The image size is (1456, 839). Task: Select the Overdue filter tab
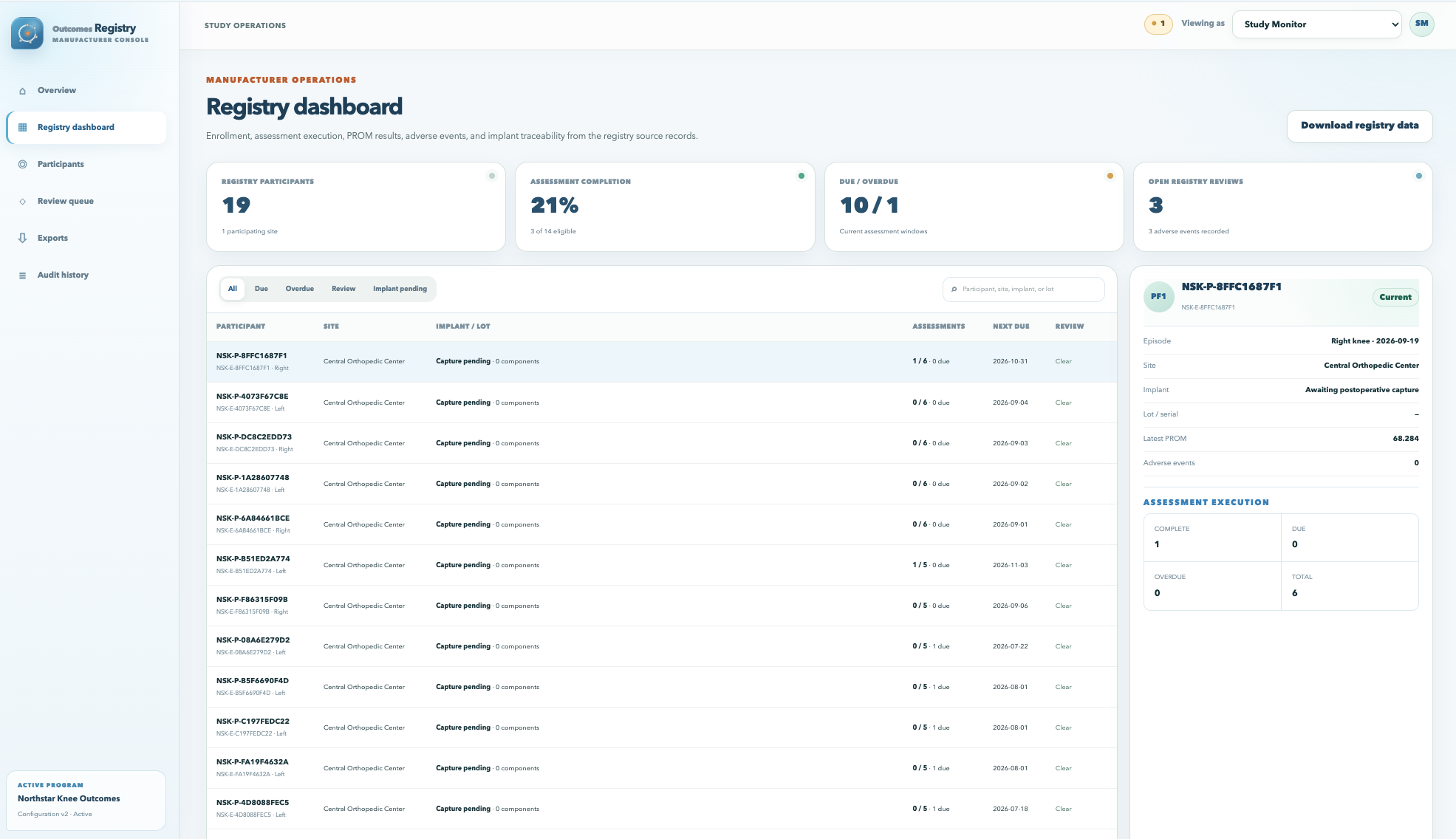[300, 289]
